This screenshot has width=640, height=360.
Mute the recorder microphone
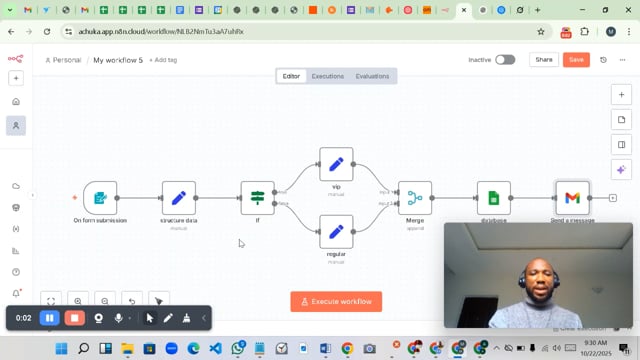pos(118,318)
